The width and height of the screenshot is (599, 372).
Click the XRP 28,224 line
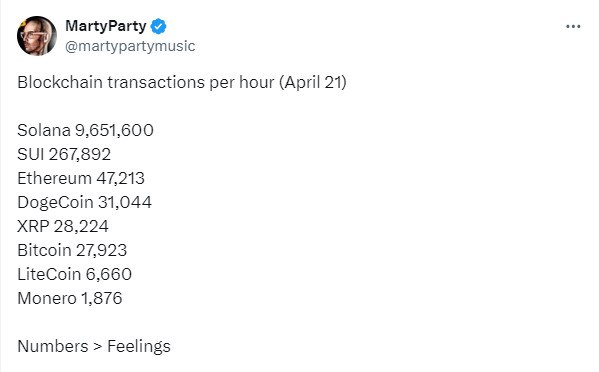tap(63, 226)
